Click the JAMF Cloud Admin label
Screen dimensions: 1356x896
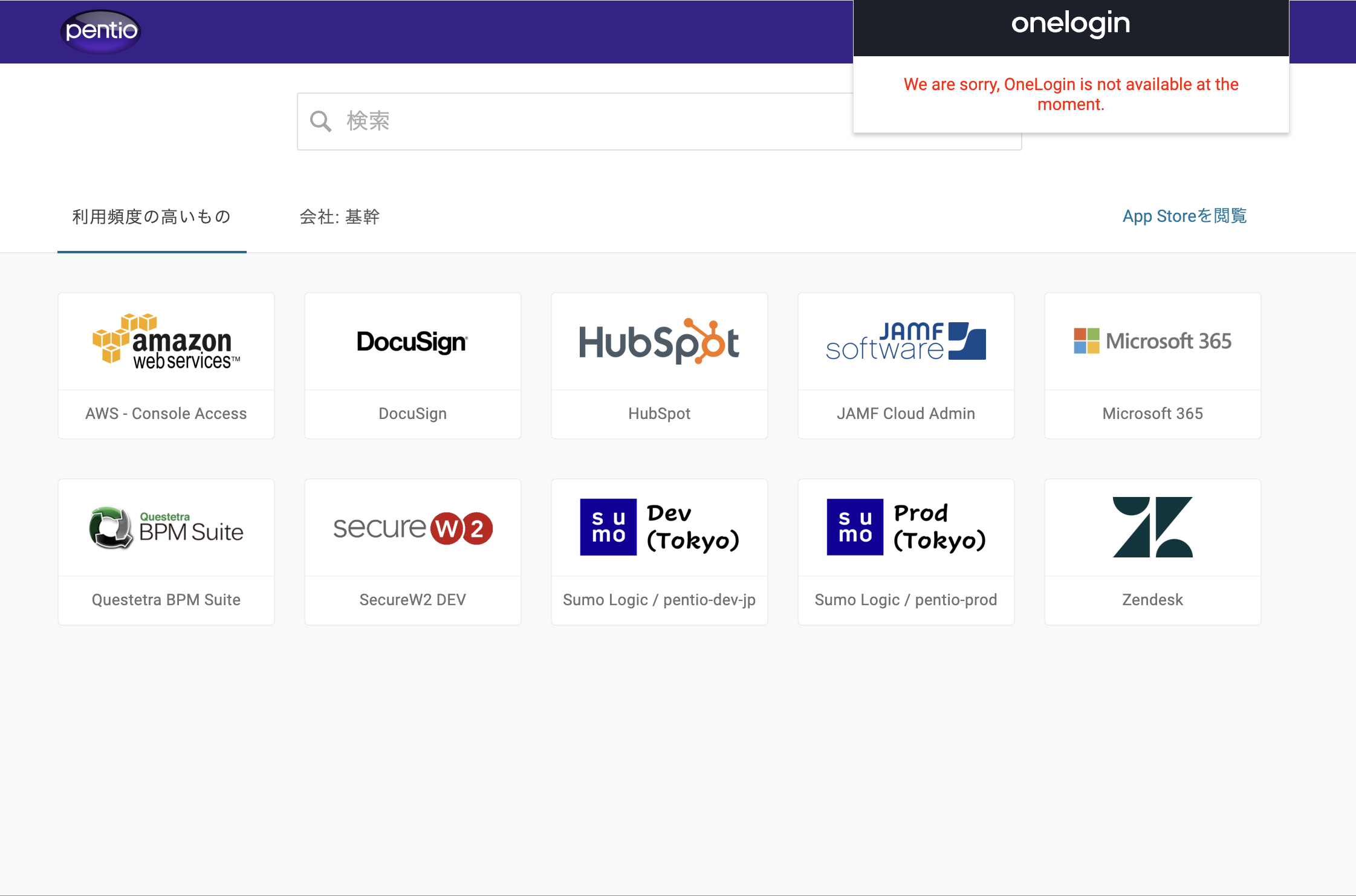click(906, 414)
